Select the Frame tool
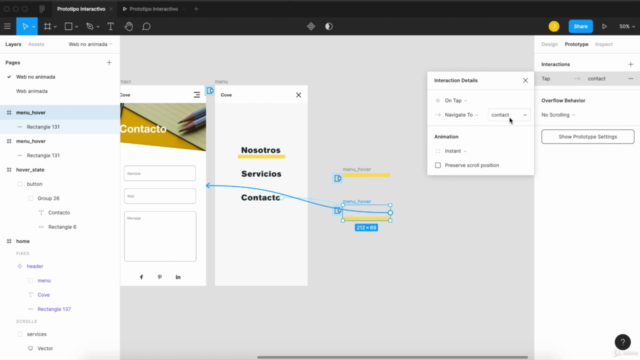Viewport: 640px width, 360px height. (x=47, y=27)
